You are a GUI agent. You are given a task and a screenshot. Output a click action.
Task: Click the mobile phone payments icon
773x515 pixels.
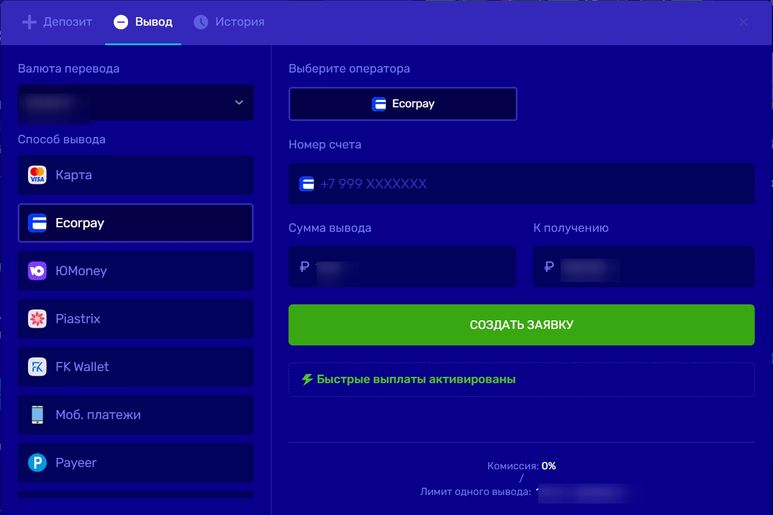[37, 415]
